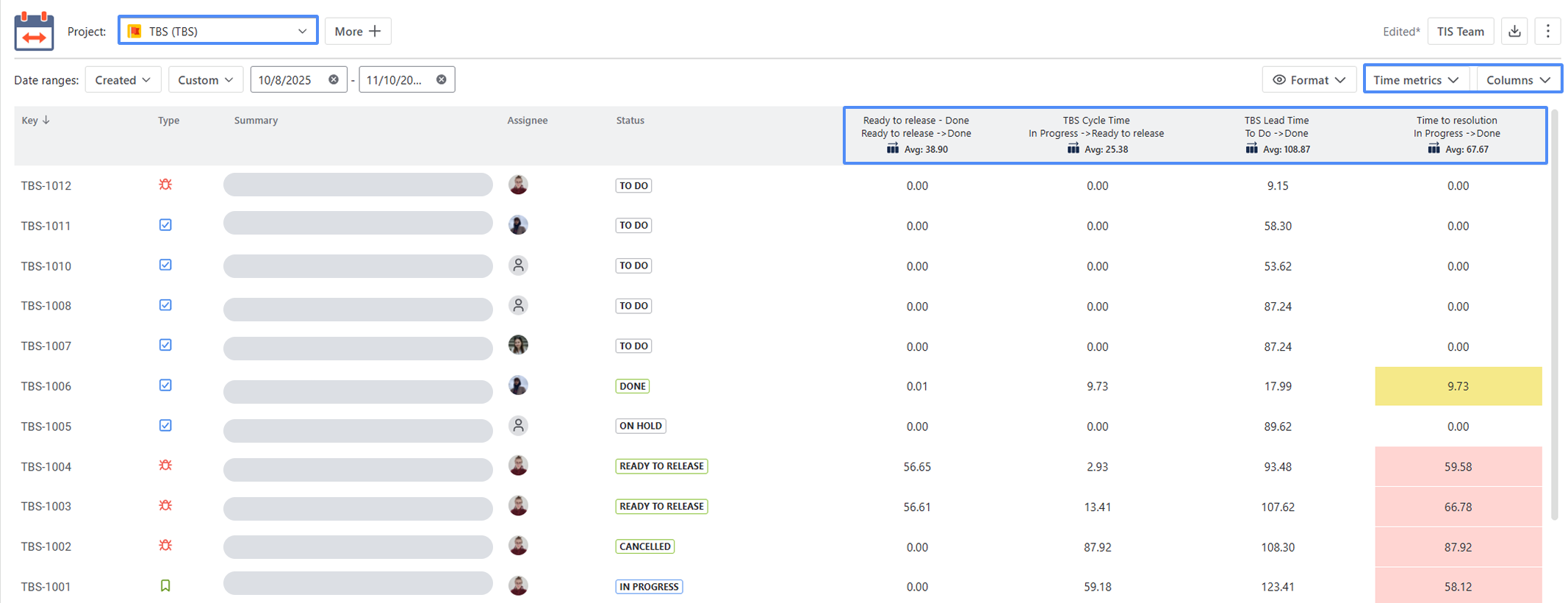Click the More filter button

[x=358, y=31]
